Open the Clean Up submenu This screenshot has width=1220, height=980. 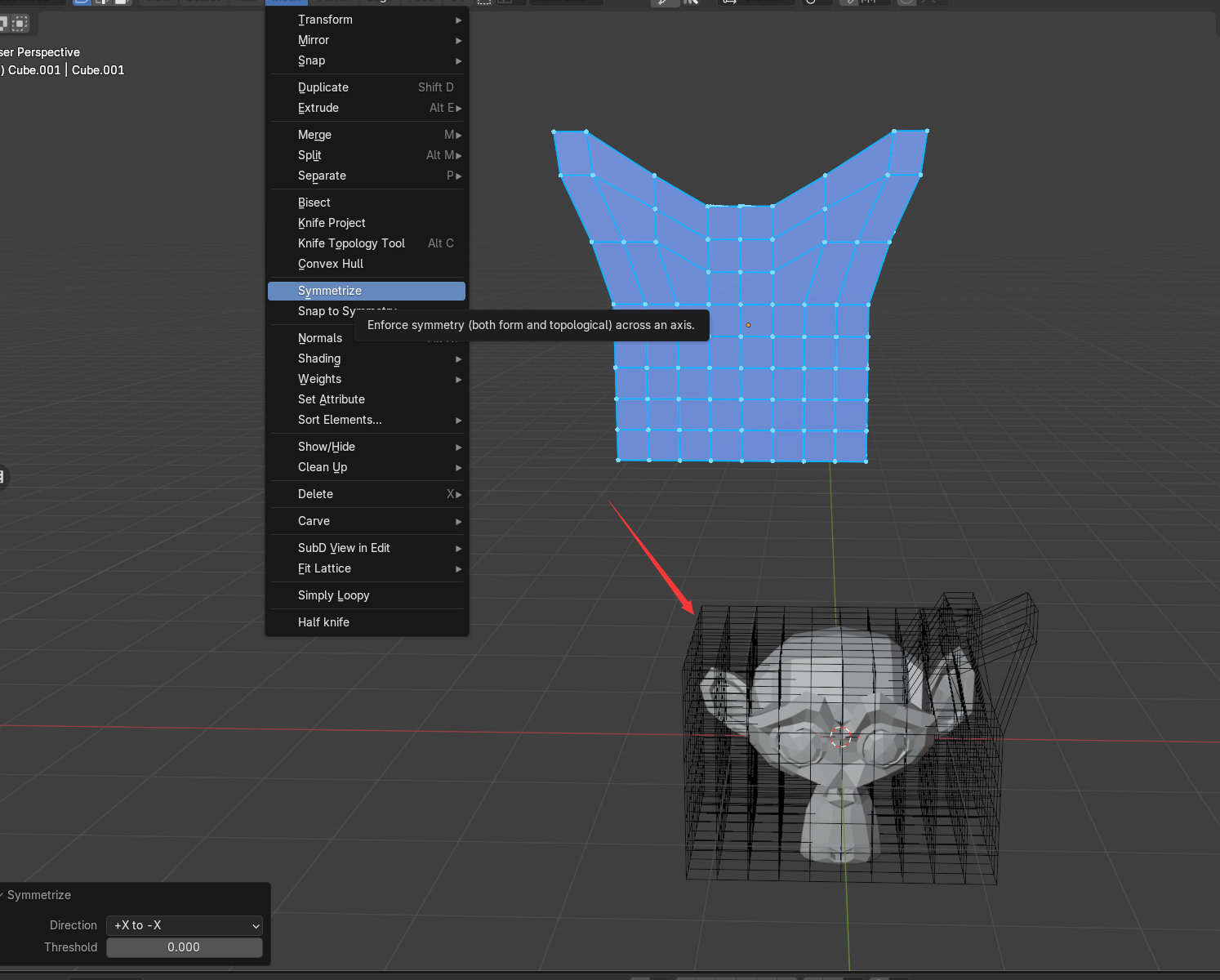367,467
